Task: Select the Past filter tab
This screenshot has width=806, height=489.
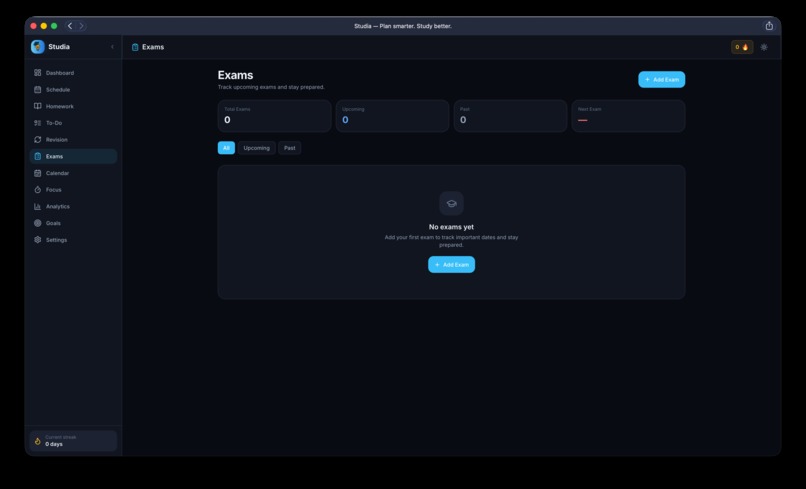Action: [289, 148]
